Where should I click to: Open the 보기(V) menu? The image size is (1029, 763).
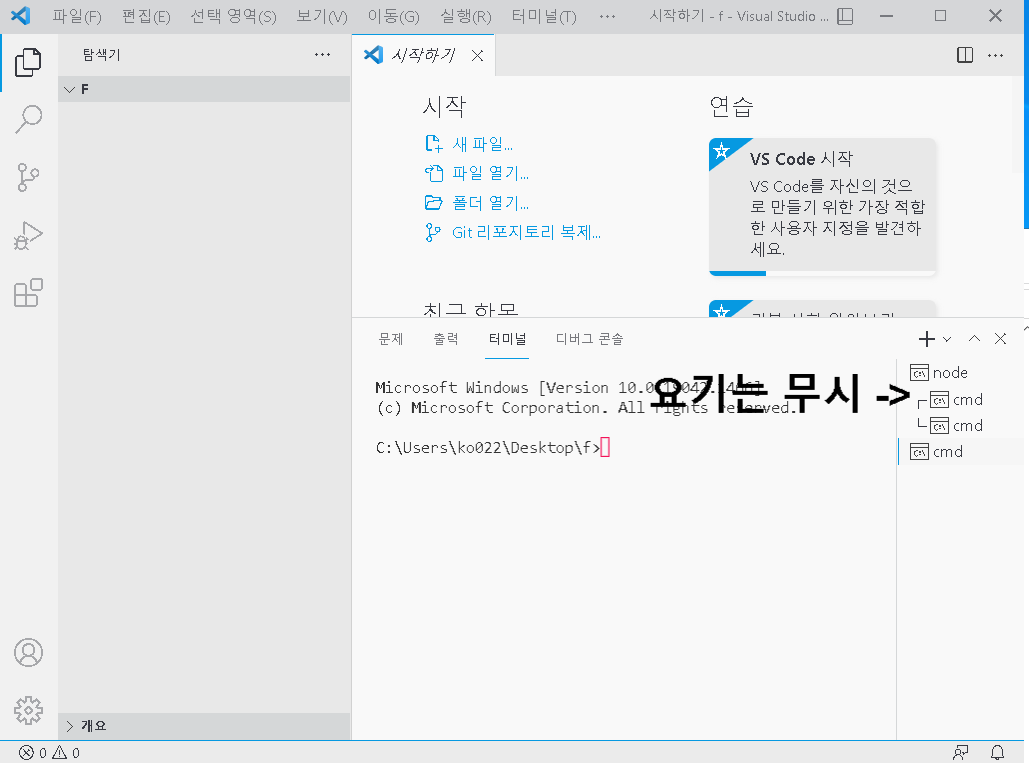coord(322,16)
